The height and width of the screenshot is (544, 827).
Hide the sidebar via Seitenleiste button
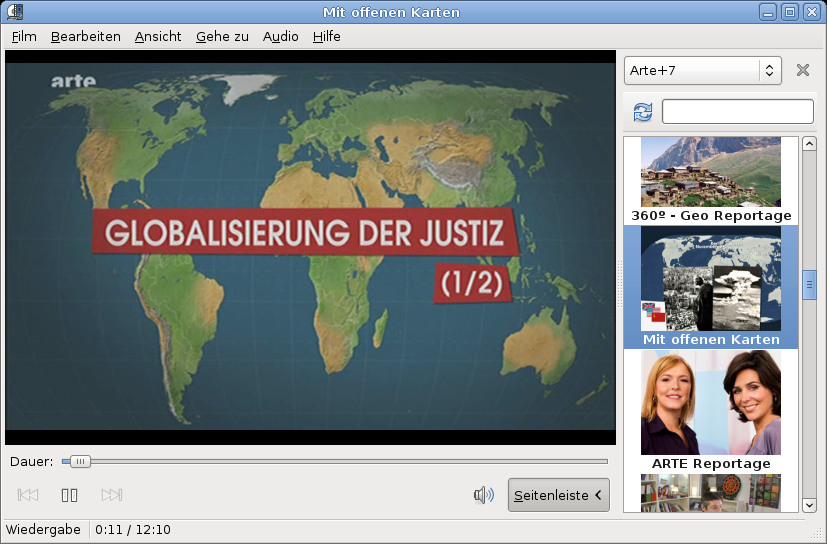click(559, 495)
